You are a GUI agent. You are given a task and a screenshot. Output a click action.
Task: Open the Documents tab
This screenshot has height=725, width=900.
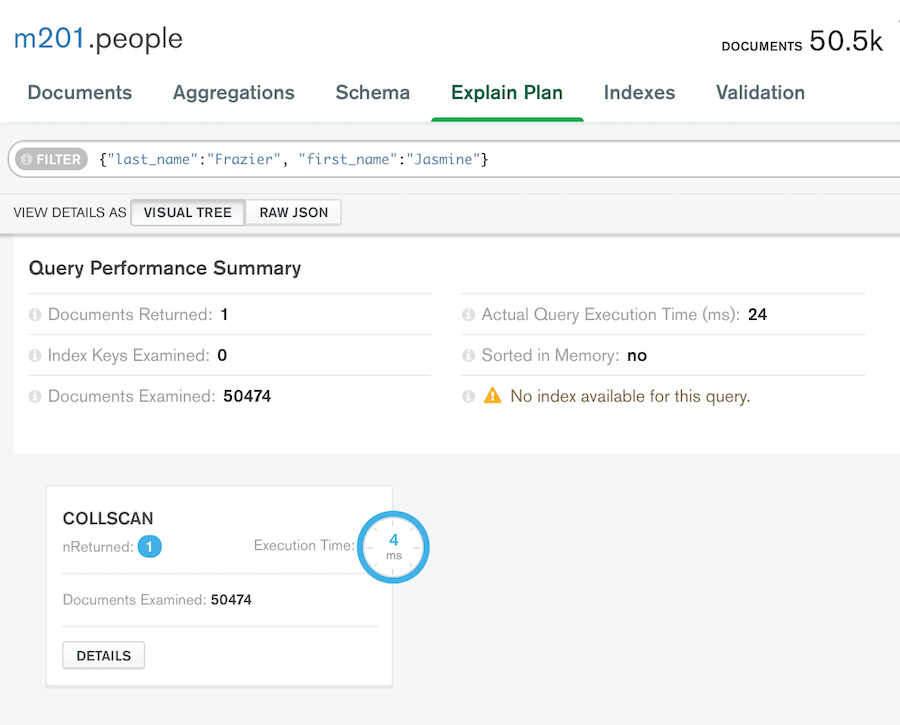pos(80,92)
